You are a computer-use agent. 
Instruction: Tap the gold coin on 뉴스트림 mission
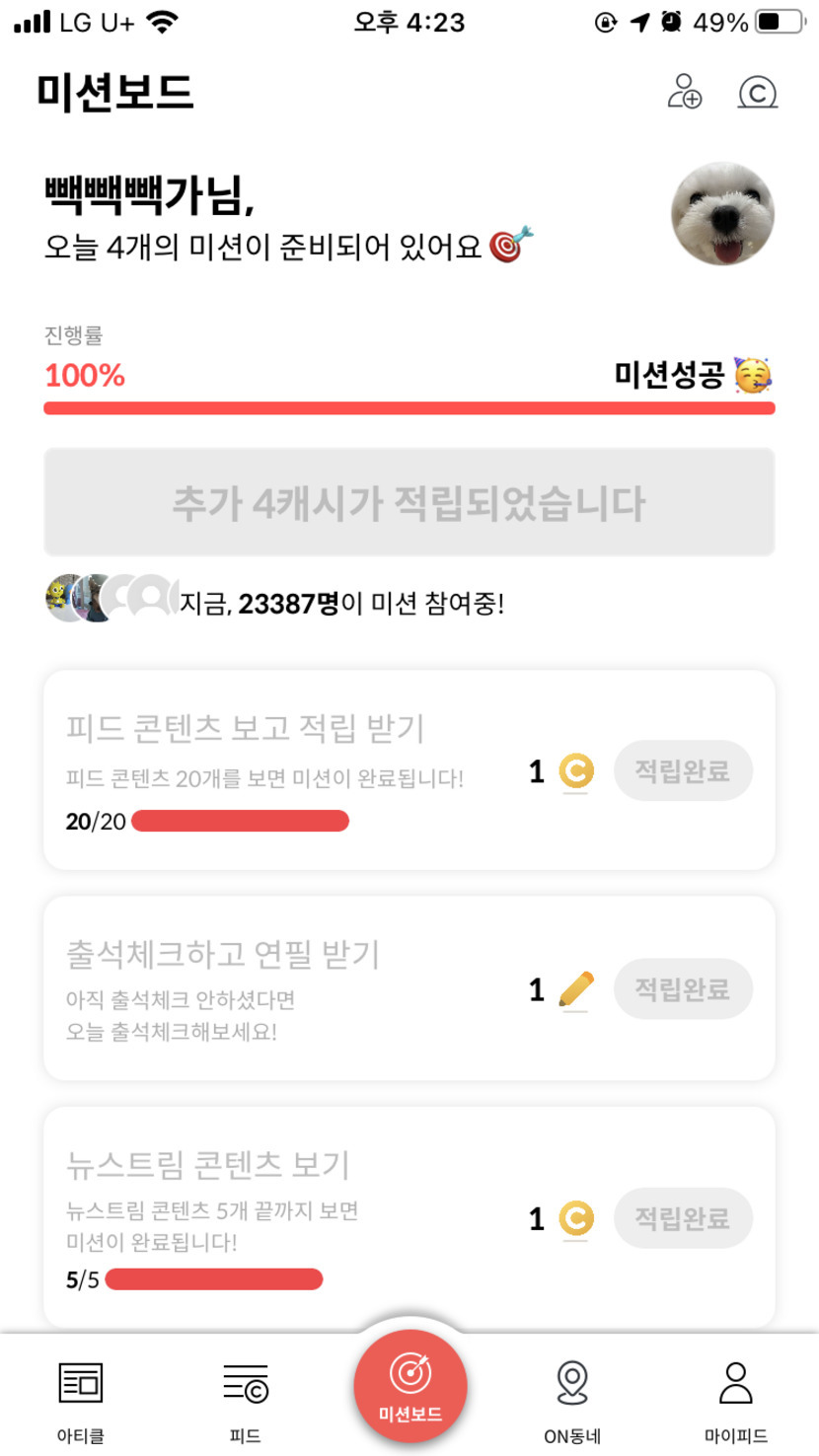pyautogui.click(x=576, y=1218)
